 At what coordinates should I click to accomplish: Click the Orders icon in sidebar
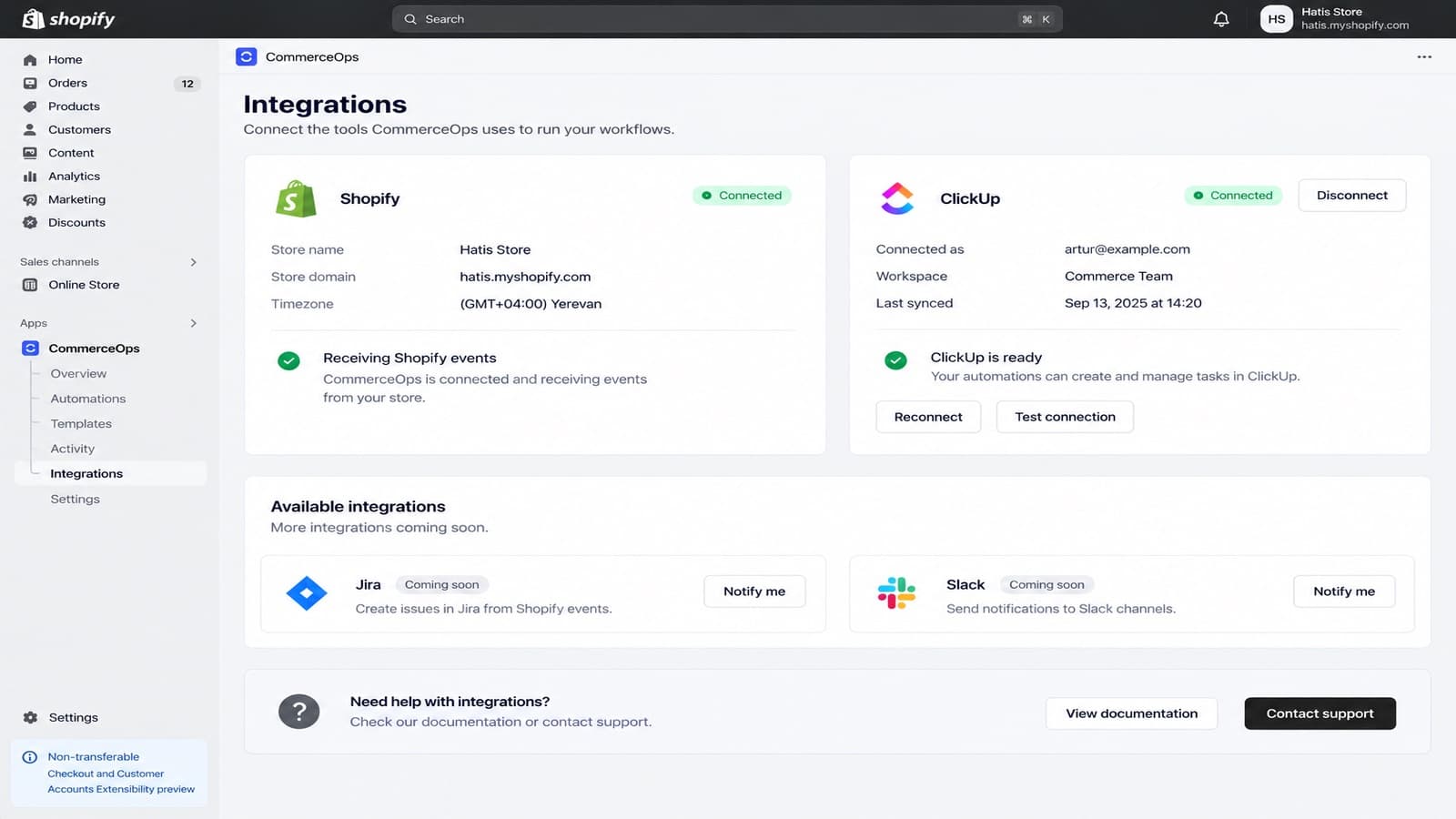[x=30, y=83]
